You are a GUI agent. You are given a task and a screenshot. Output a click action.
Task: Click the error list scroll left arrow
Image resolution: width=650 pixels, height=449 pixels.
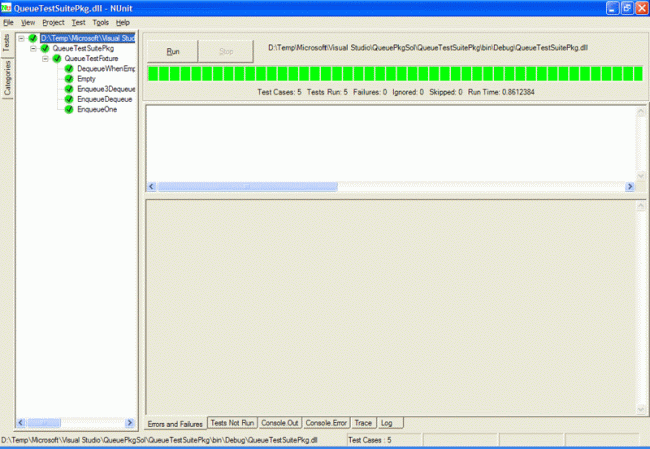(x=152, y=187)
